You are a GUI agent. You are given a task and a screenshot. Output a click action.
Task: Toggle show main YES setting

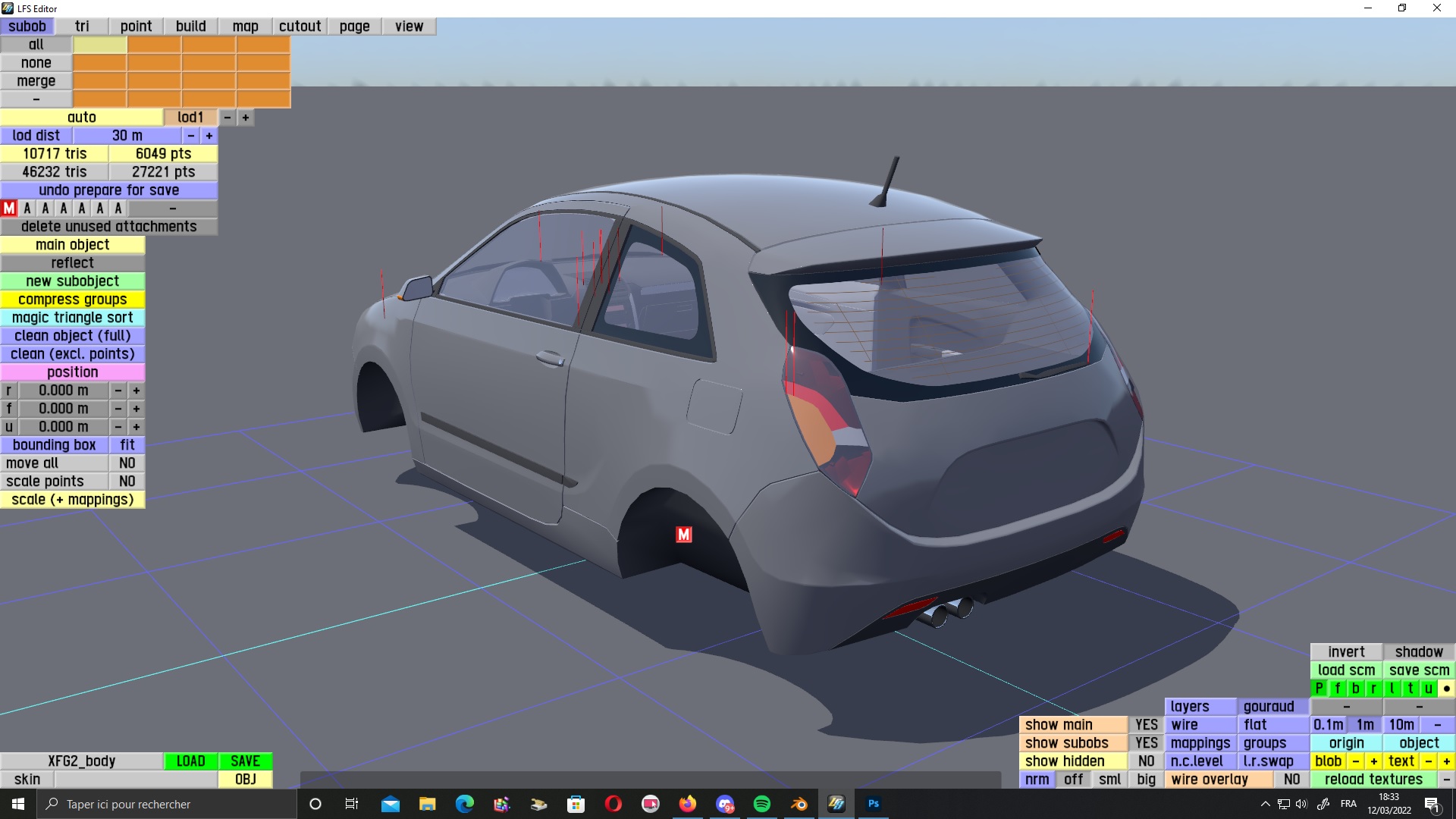point(1146,725)
